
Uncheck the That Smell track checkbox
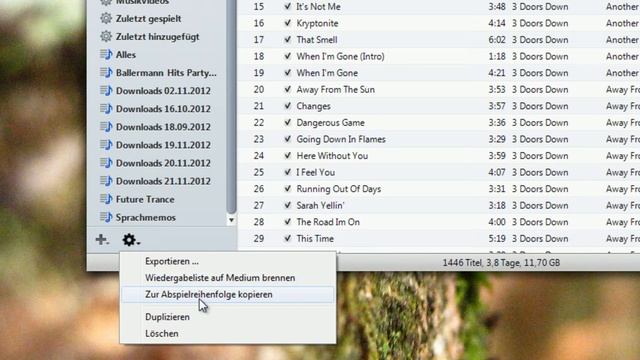(288, 40)
